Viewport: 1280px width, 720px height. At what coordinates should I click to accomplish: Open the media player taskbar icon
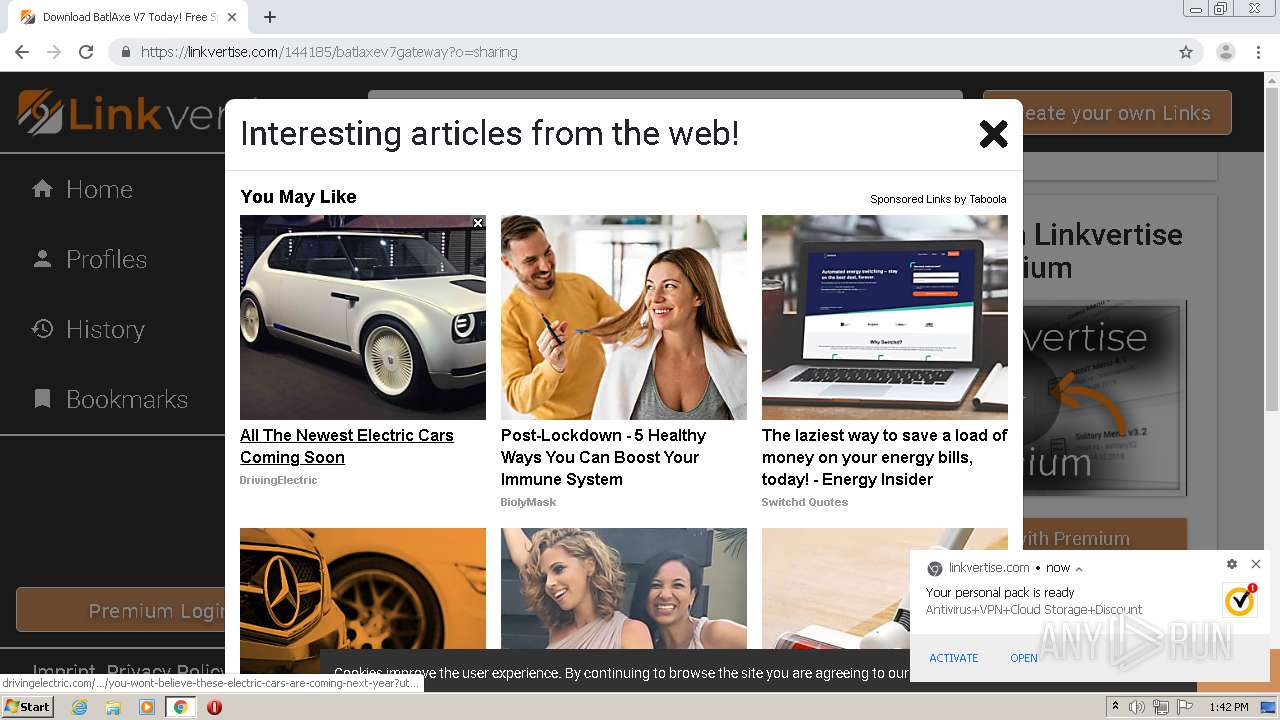[147, 707]
